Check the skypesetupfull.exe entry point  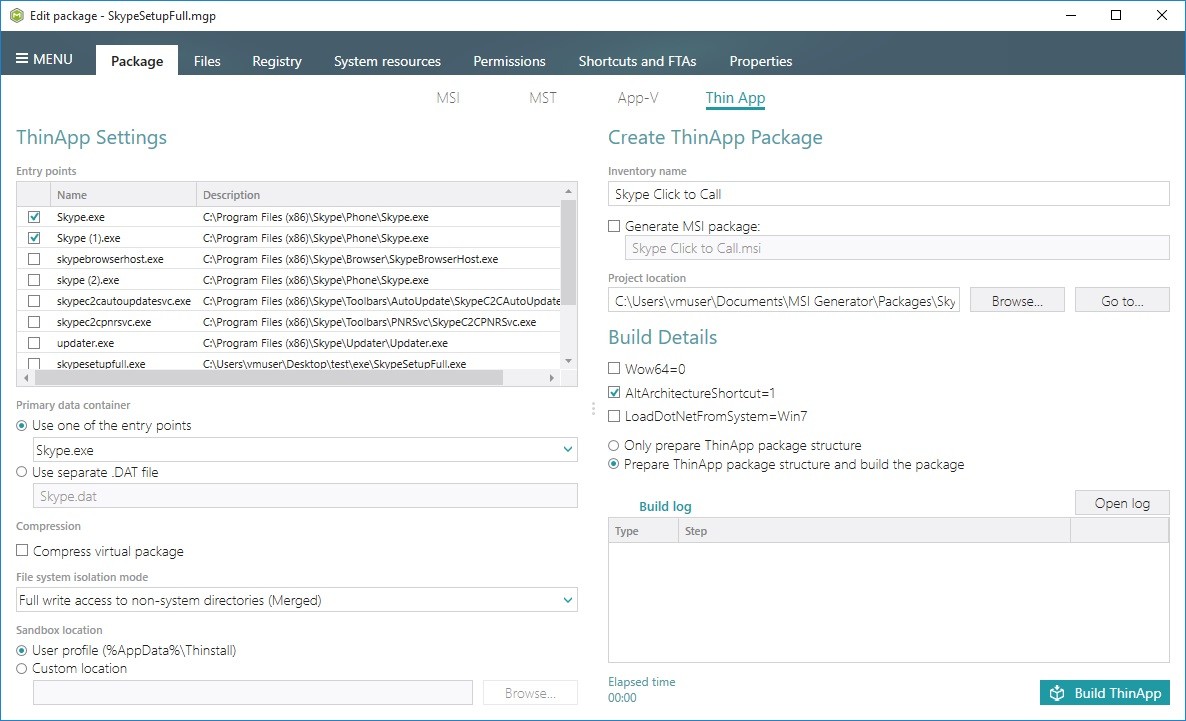[34, 364]
